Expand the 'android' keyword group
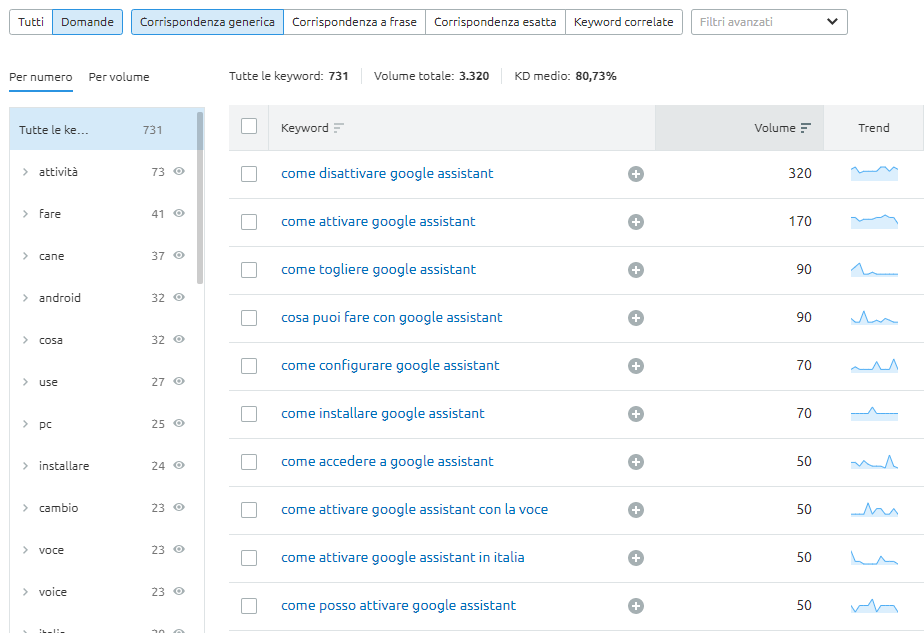 [x=25, y=298]
